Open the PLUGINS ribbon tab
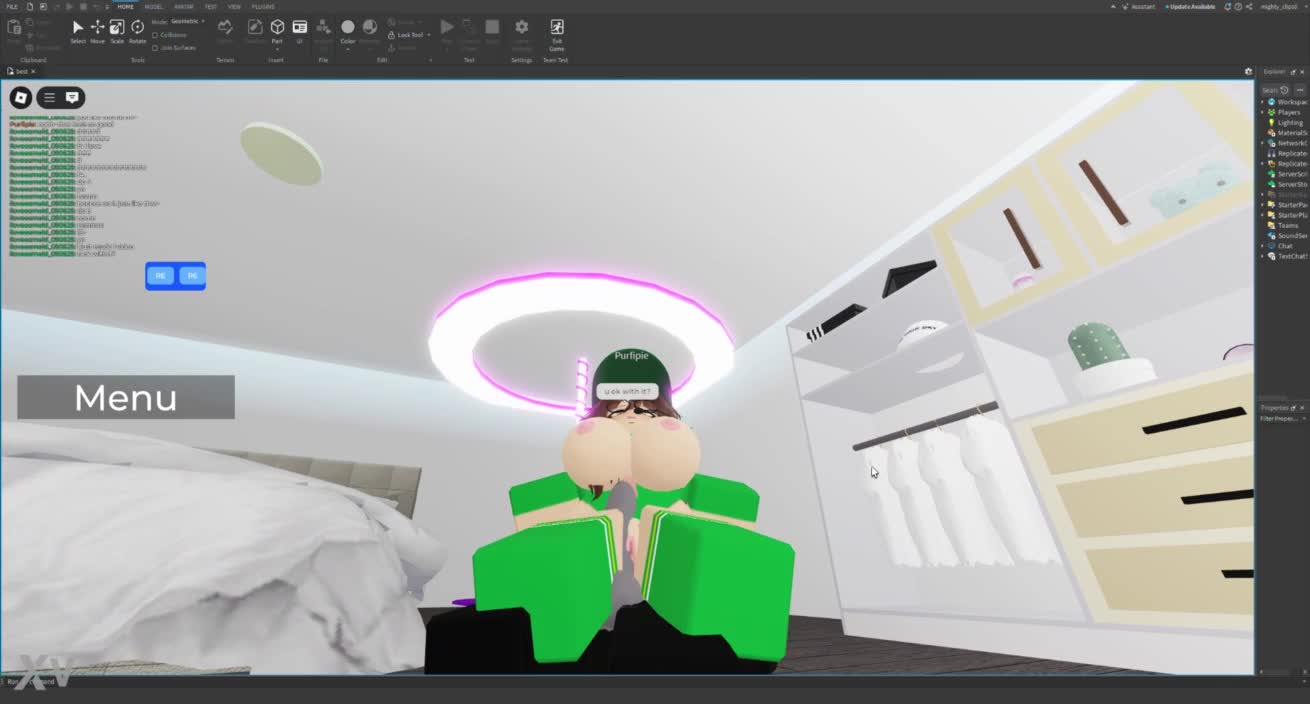The width and height of the screenshot is (1310, 704). pyautogui.click(x=263, y=6)
